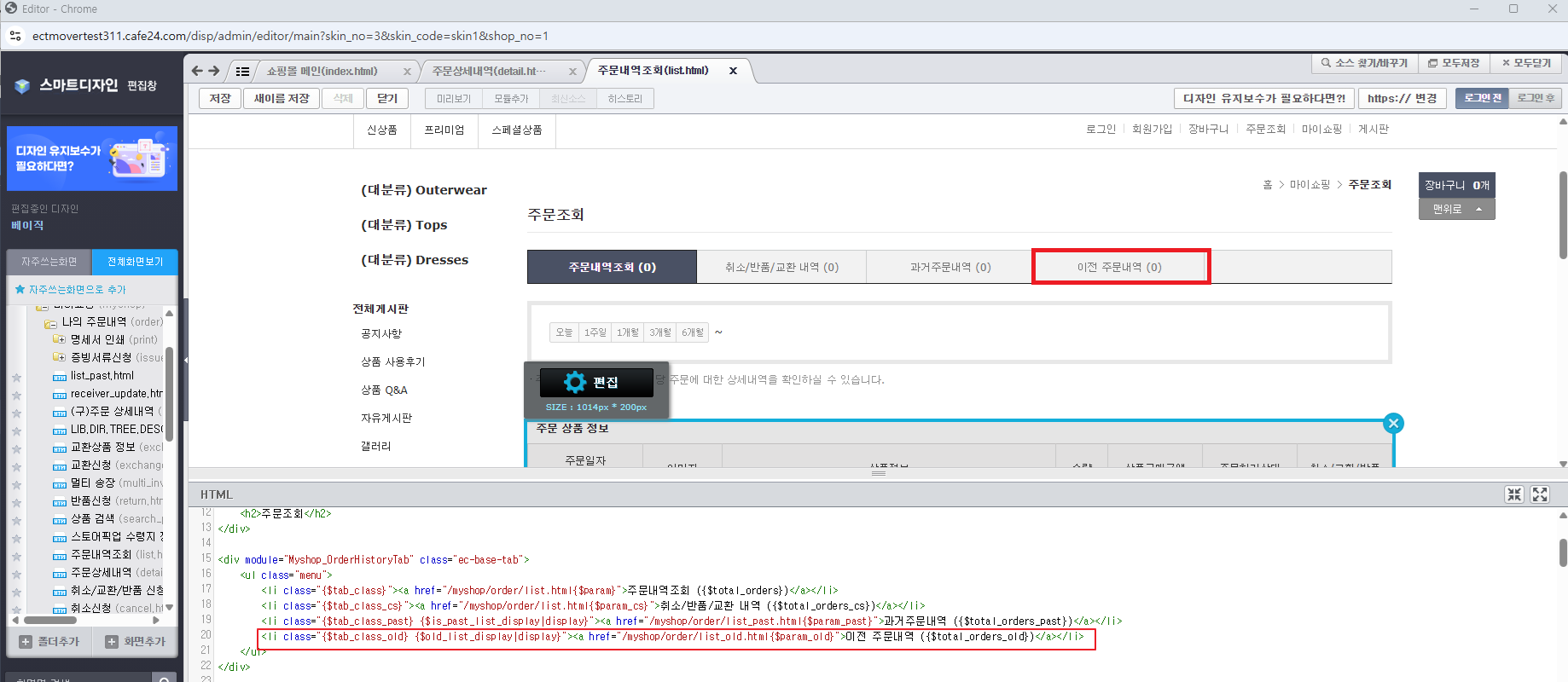Viewport: 1568px width, 682px height.
Task: Go to the next editor tab with the right arrow
Action: click(214, 71)
